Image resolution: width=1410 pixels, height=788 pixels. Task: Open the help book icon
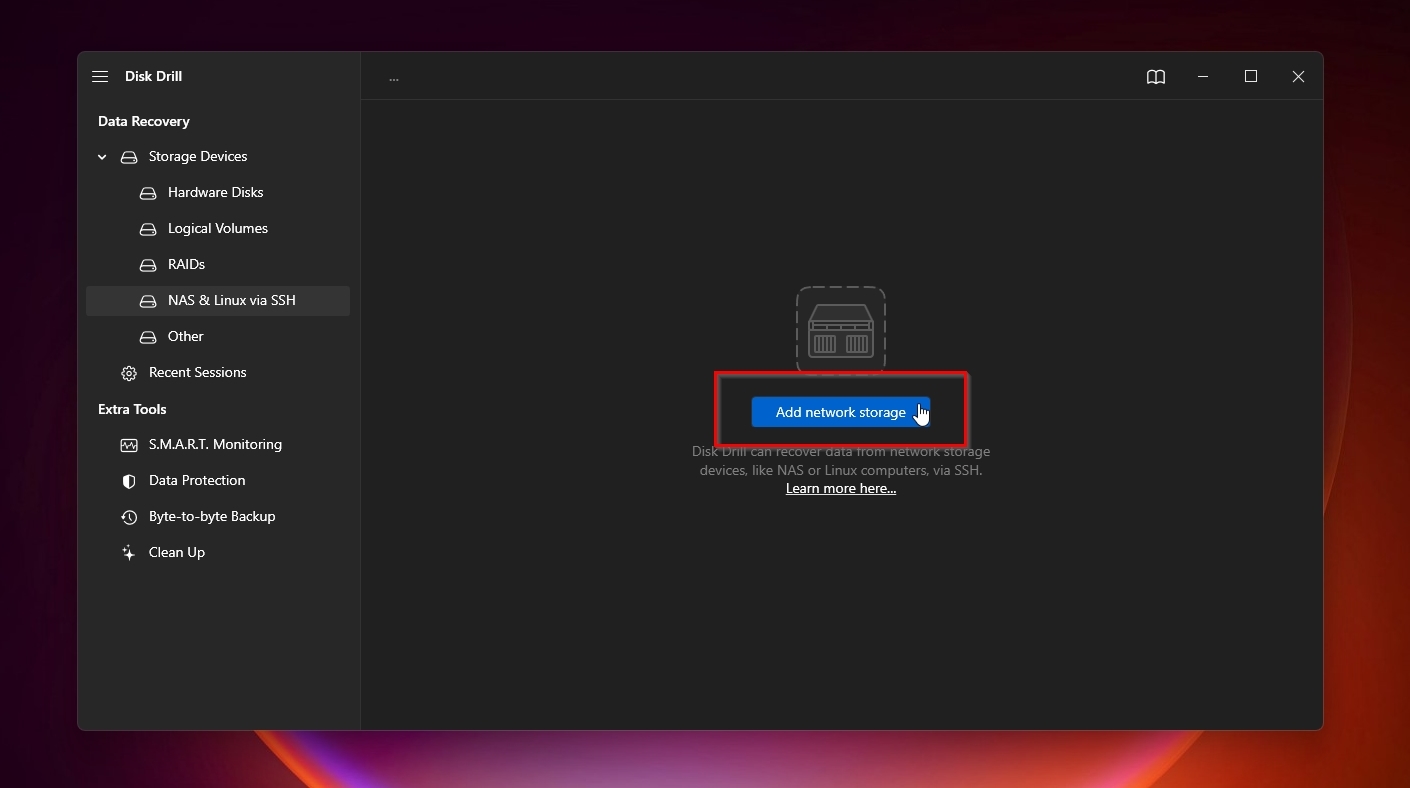tap(1156, 77)
